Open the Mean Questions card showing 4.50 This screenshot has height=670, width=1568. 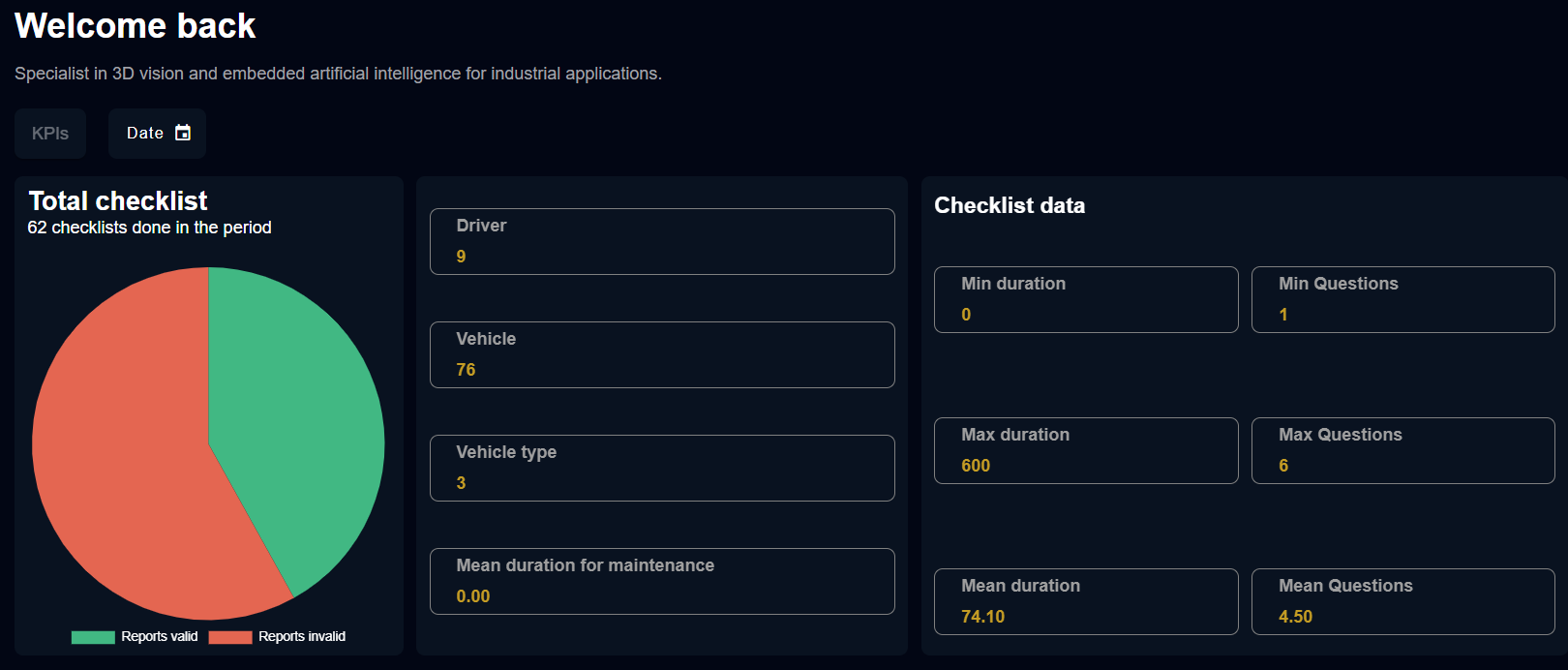coord(1402,601)
